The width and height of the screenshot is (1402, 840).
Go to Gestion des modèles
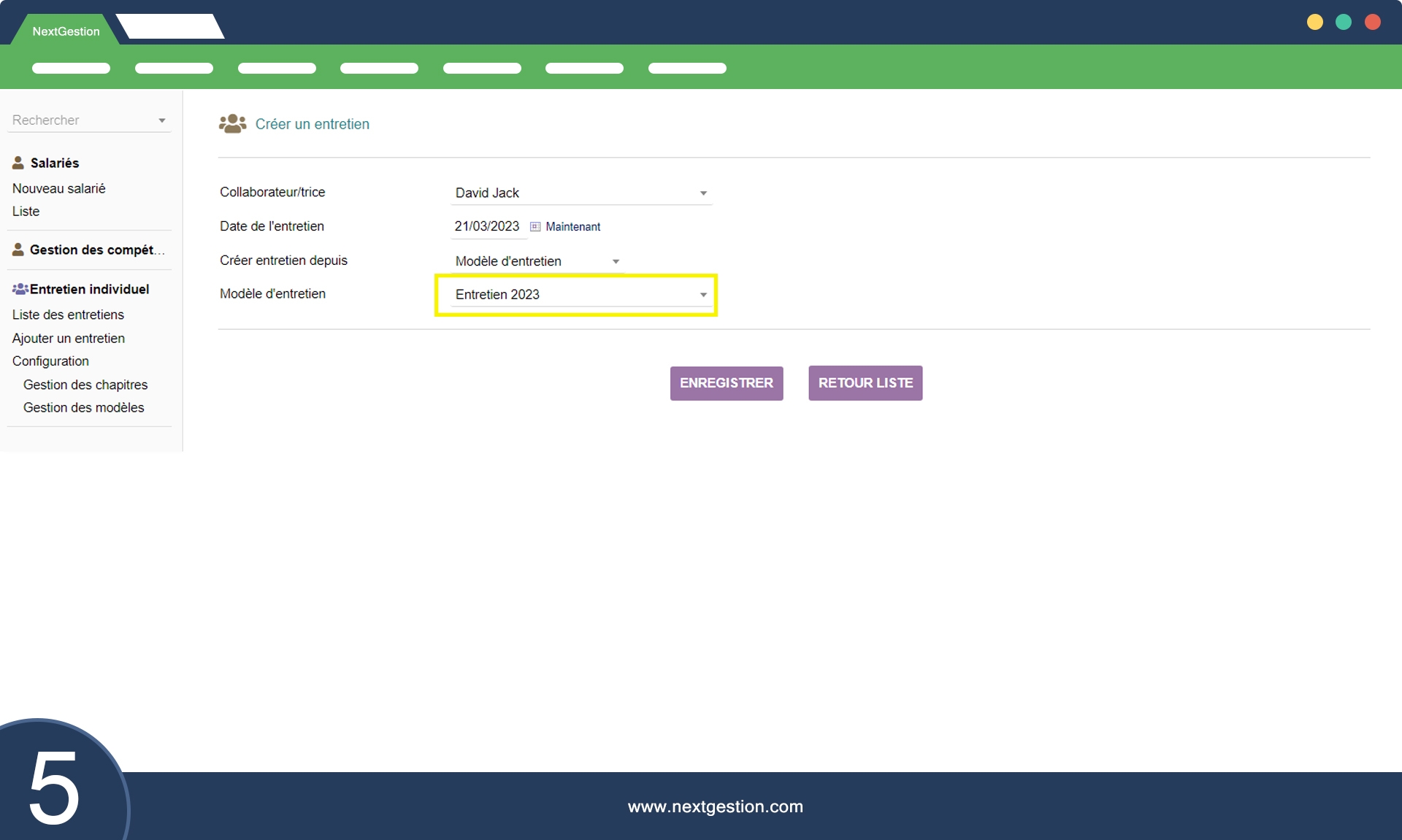[x=83, y=407]
